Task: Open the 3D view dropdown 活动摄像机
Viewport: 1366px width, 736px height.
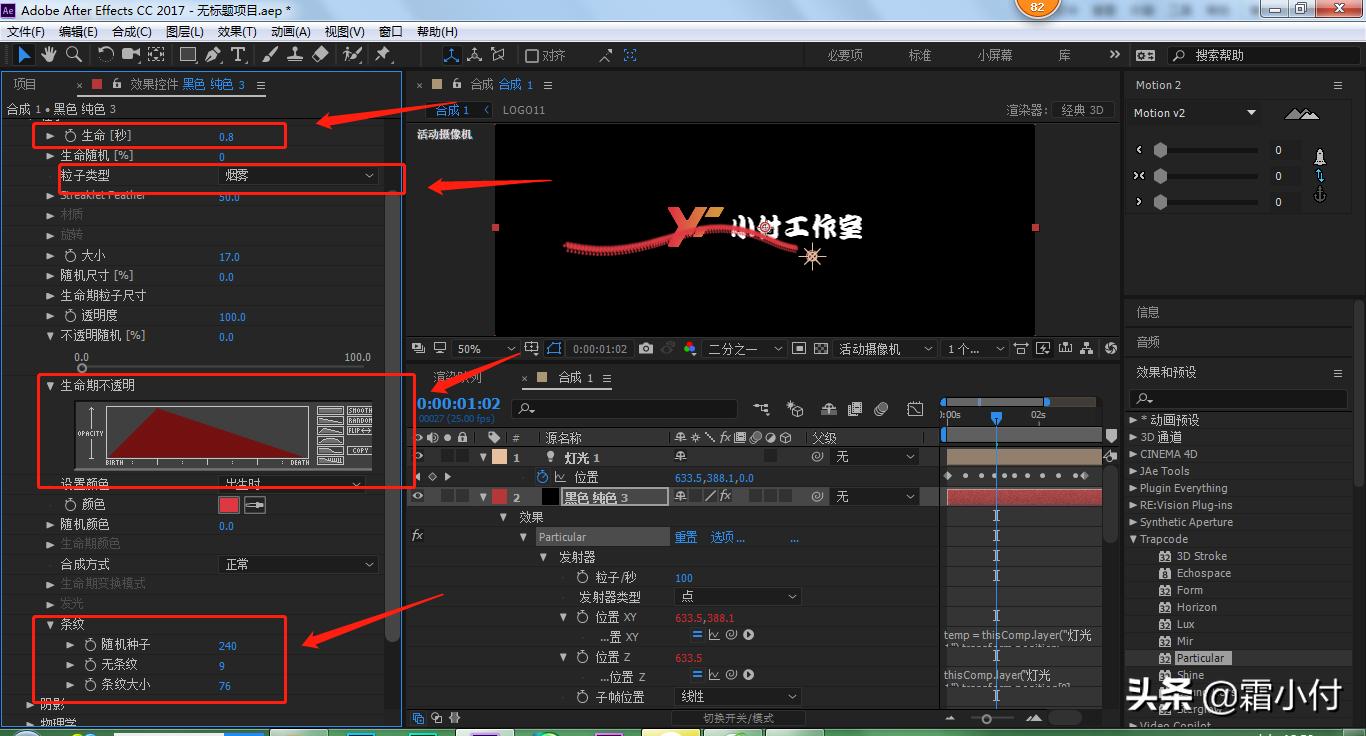Action: tap(886, 349)
